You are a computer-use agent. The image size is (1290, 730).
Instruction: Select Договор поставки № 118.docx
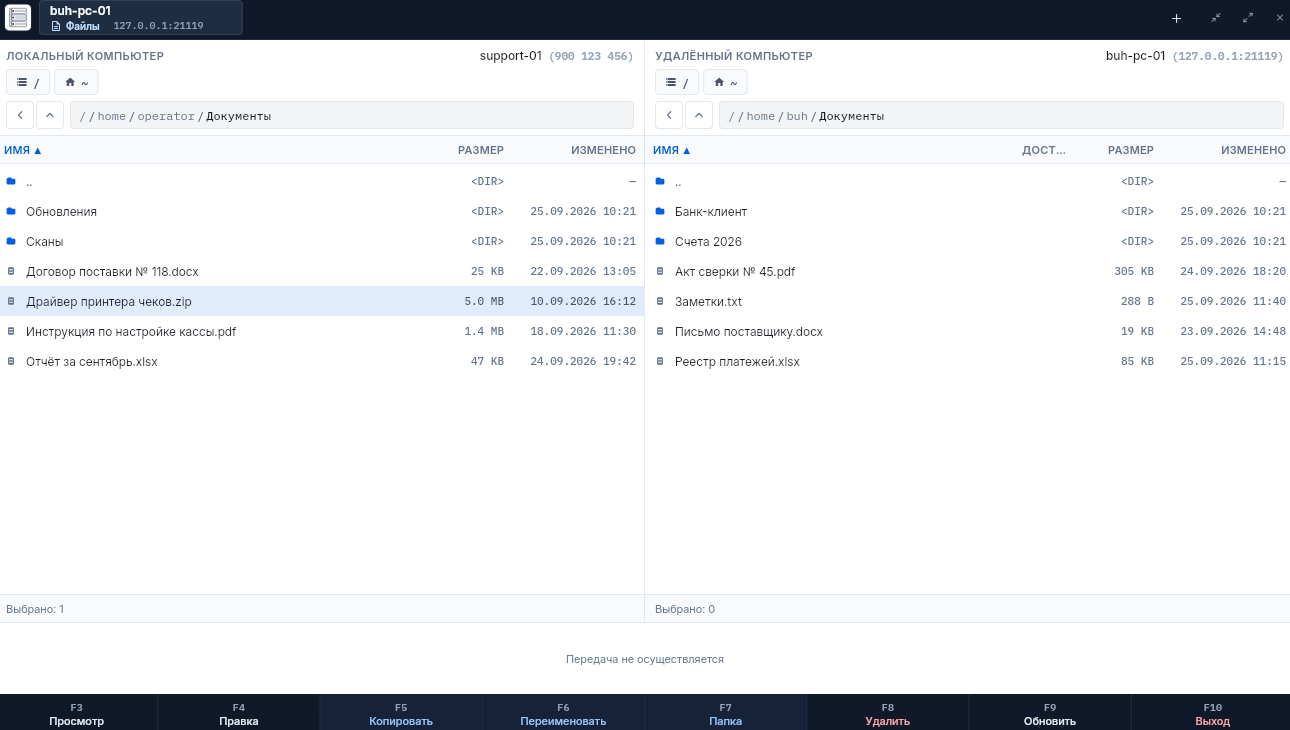(322, 271)
